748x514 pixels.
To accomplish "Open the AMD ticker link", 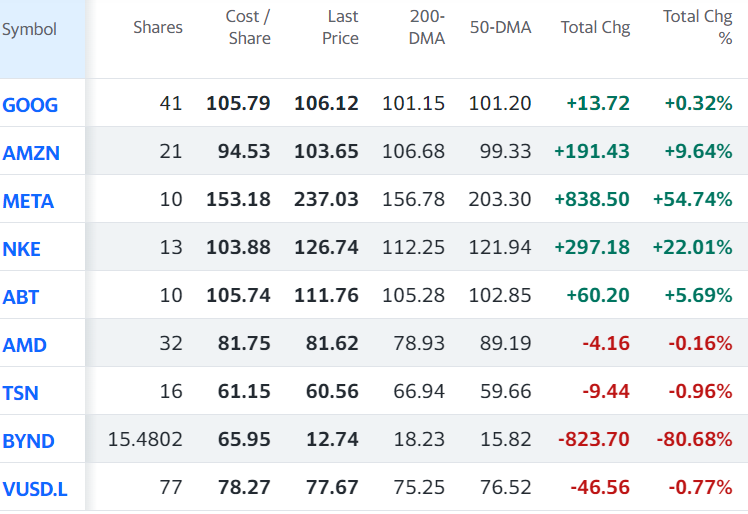I will [24, 345].
